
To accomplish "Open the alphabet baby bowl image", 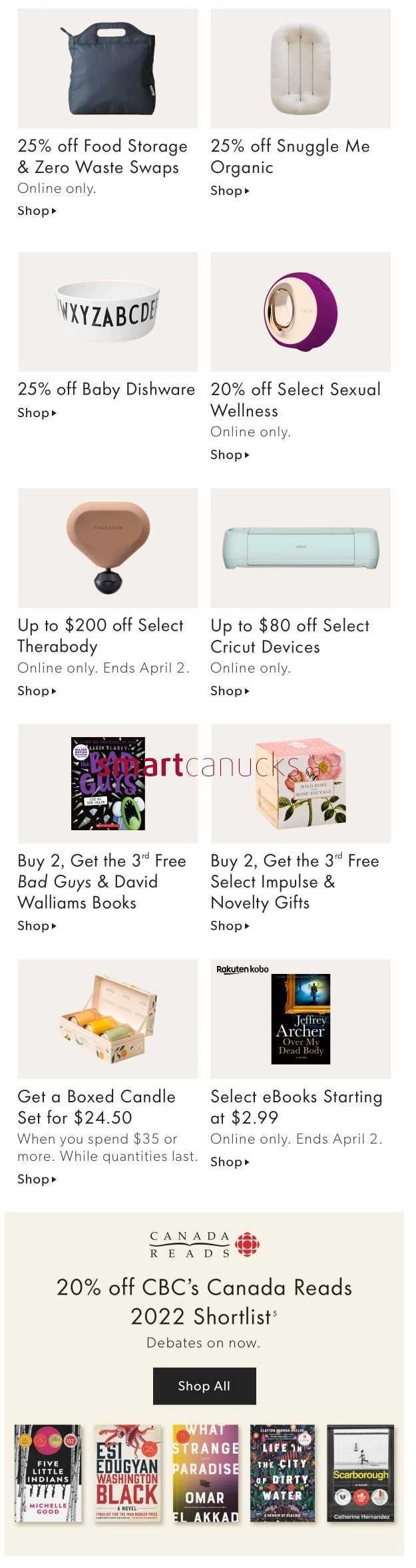I will [108, 311].
